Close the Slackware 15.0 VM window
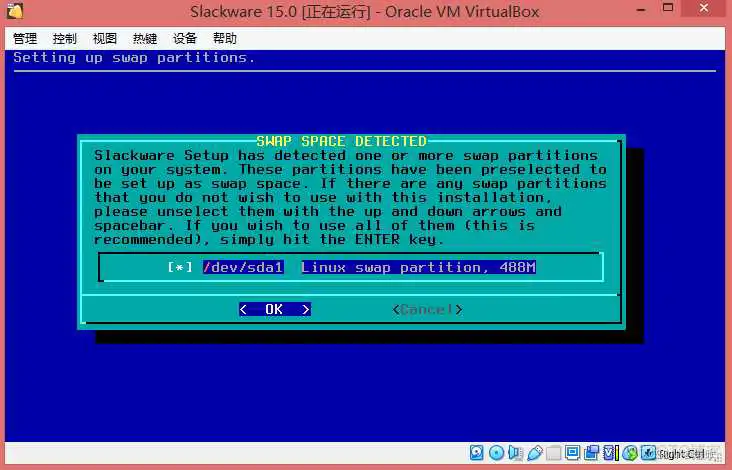 pyautogui.click(x=704, y=8)
